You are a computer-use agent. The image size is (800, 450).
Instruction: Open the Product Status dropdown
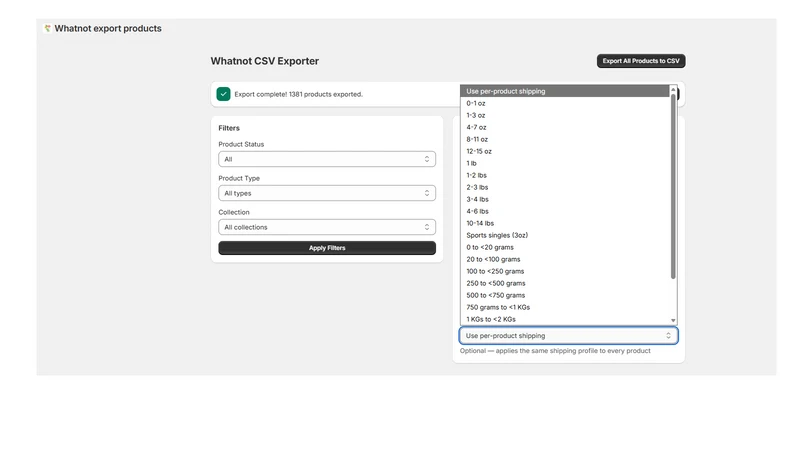(x=327, y=159)
